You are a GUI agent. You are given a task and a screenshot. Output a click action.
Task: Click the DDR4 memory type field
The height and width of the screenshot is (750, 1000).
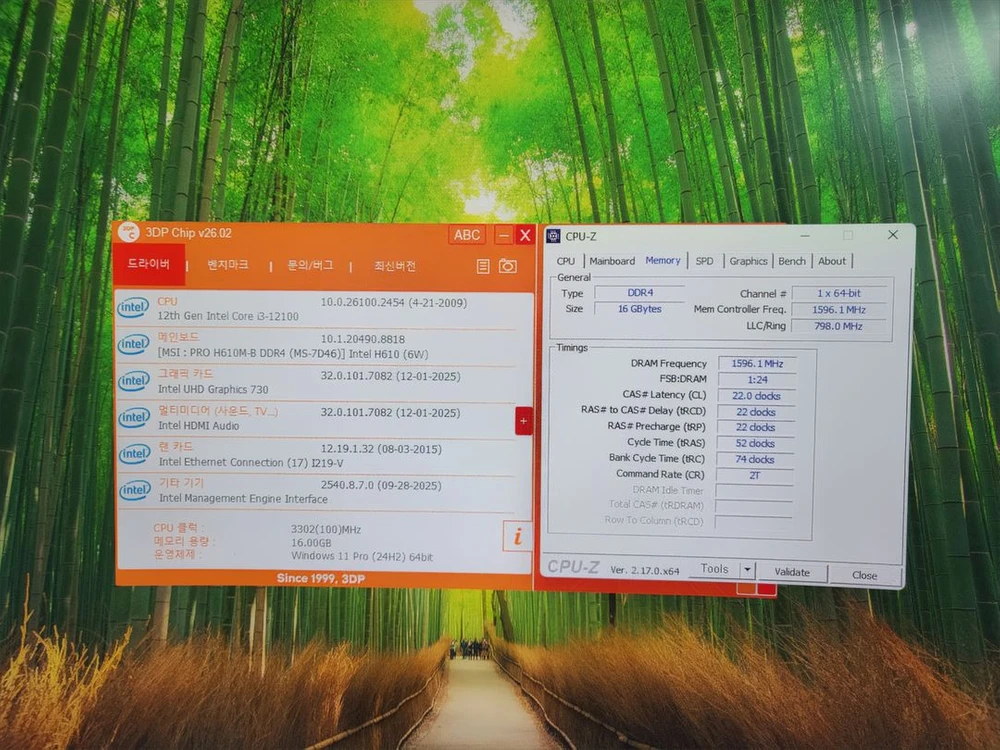pos(640,293)
